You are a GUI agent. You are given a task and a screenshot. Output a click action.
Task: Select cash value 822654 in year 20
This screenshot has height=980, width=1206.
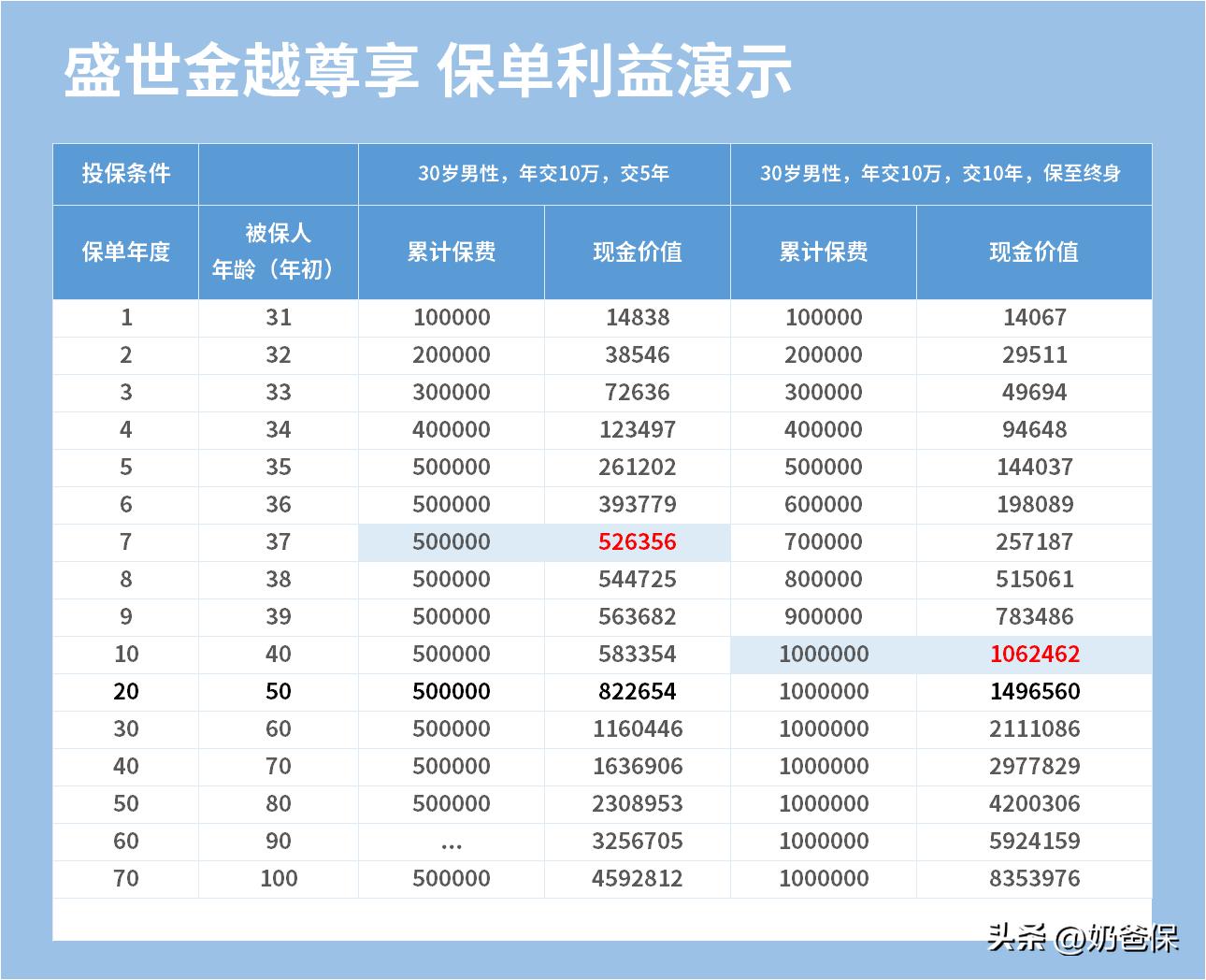pos(639,691)
